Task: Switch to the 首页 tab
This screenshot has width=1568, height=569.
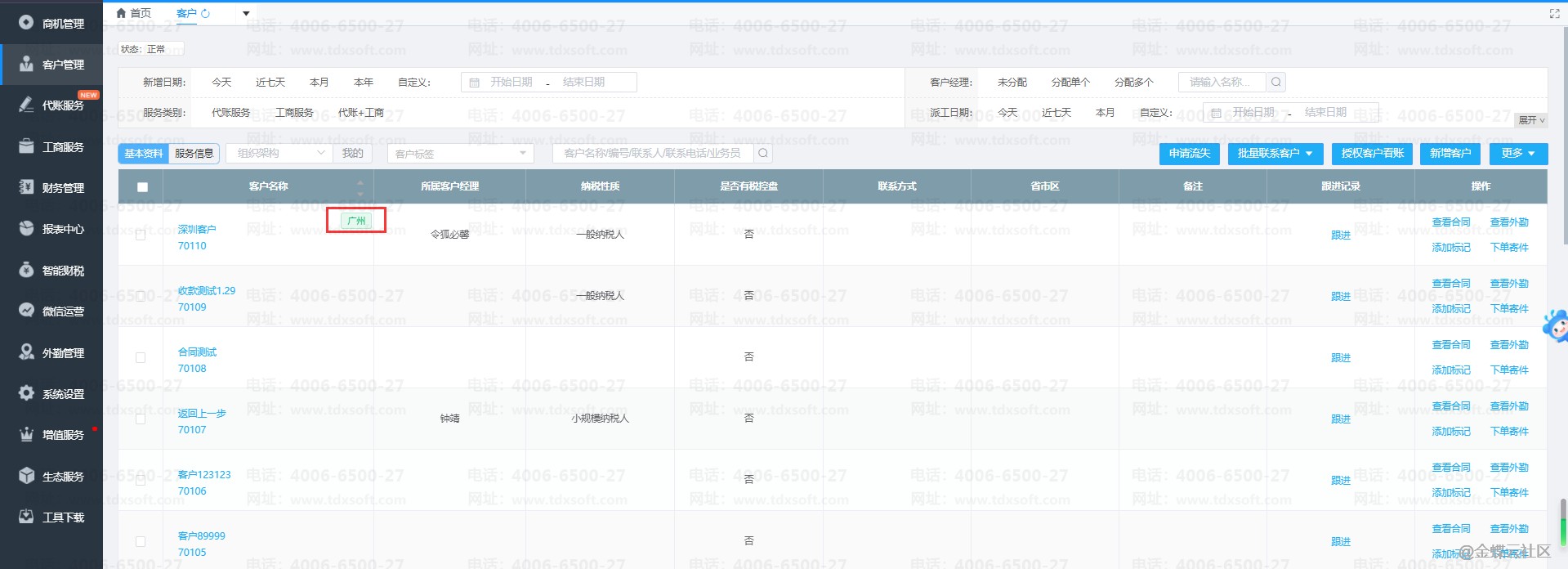Action: 134,13
